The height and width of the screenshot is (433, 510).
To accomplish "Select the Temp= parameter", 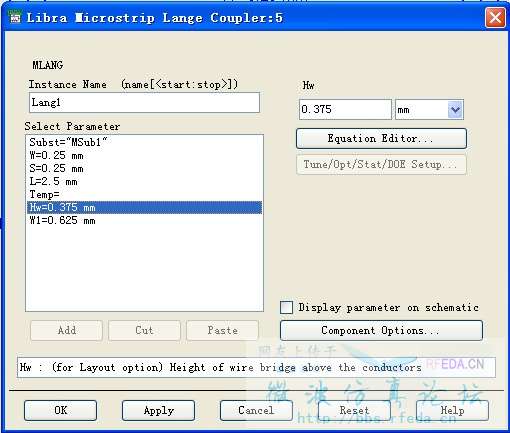I will [x=144, y=194].
